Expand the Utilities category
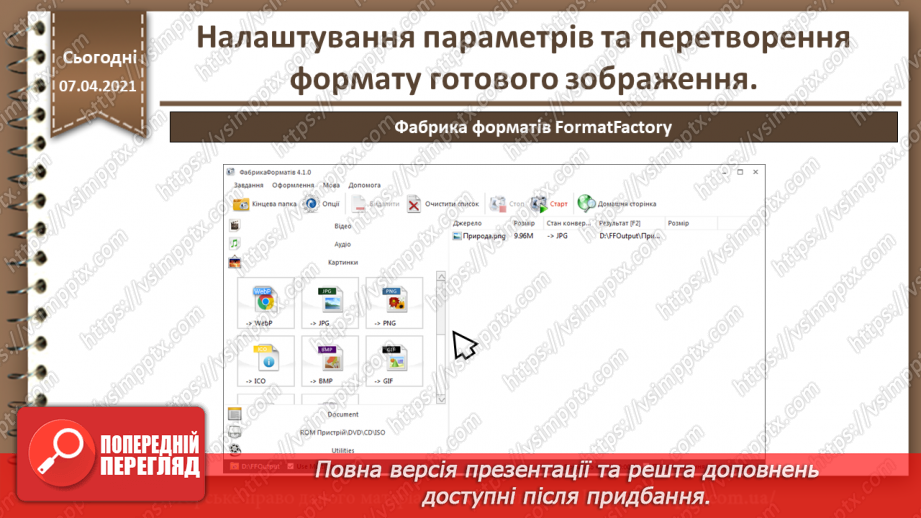Image resolution: width=921 pixels, height=518 pixels. tap(342, 450)
